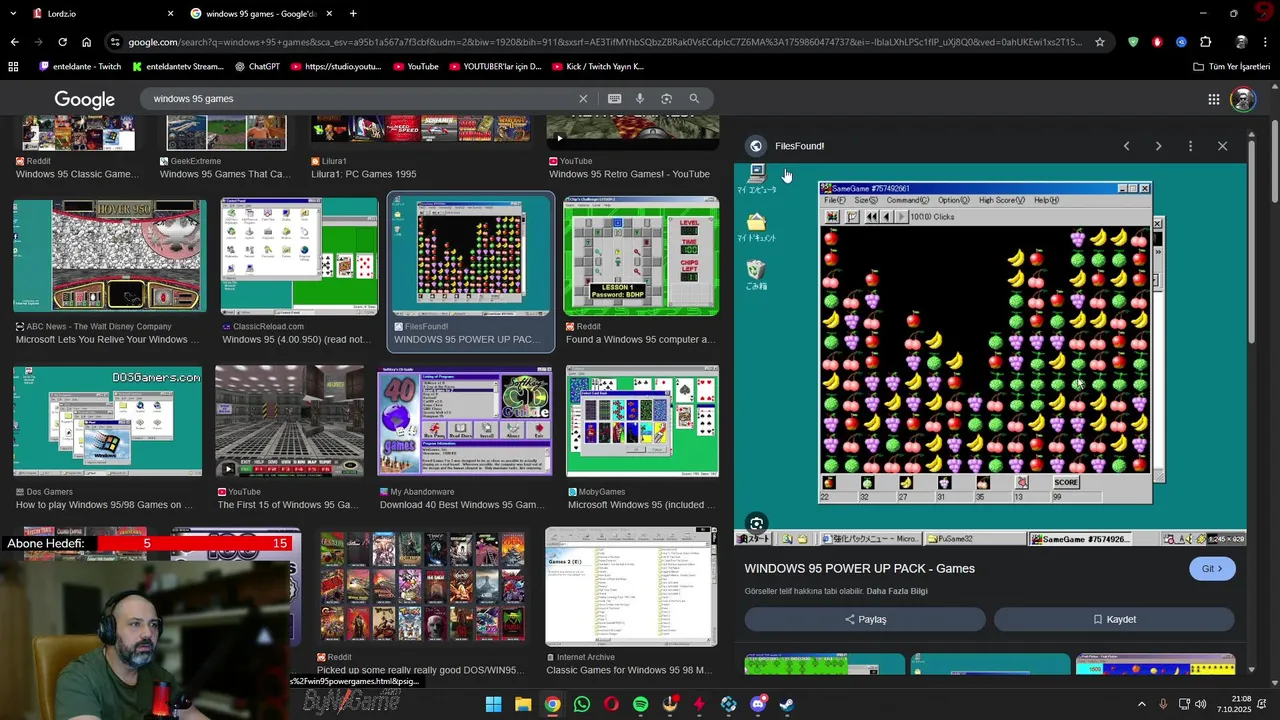The image size is (1280, 720).
Task: Select the Hover thumbnail from ABC News
Action: tap(109, 256)
